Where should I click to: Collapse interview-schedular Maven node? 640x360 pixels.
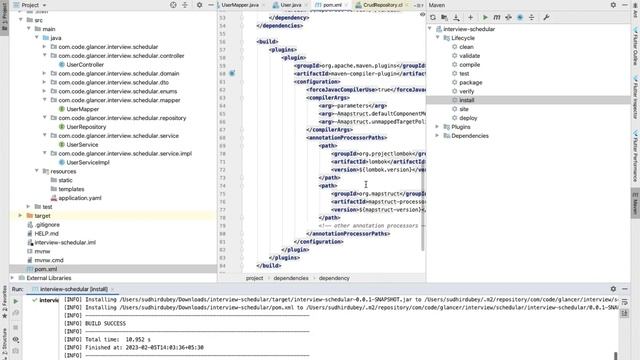pyautogui.click(x=430, y=29)
